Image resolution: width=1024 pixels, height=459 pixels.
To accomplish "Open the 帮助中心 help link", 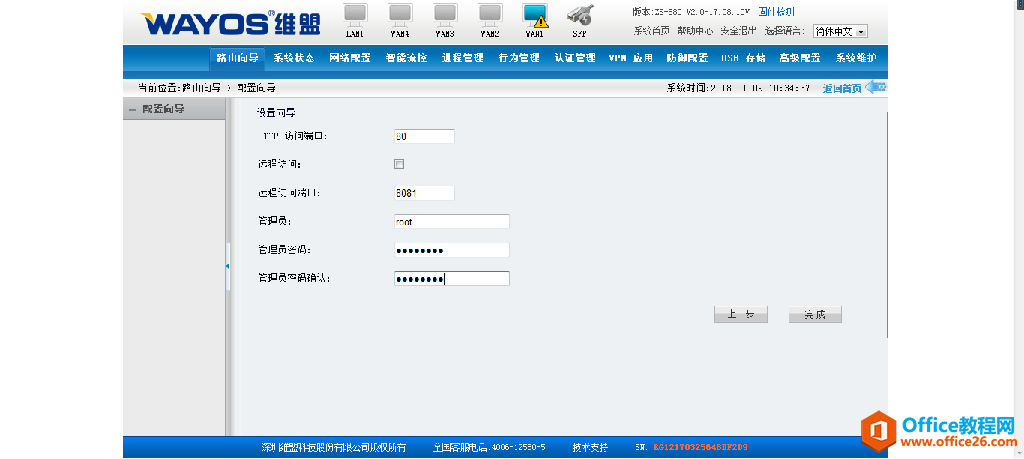I will click(x=695, y=31).
